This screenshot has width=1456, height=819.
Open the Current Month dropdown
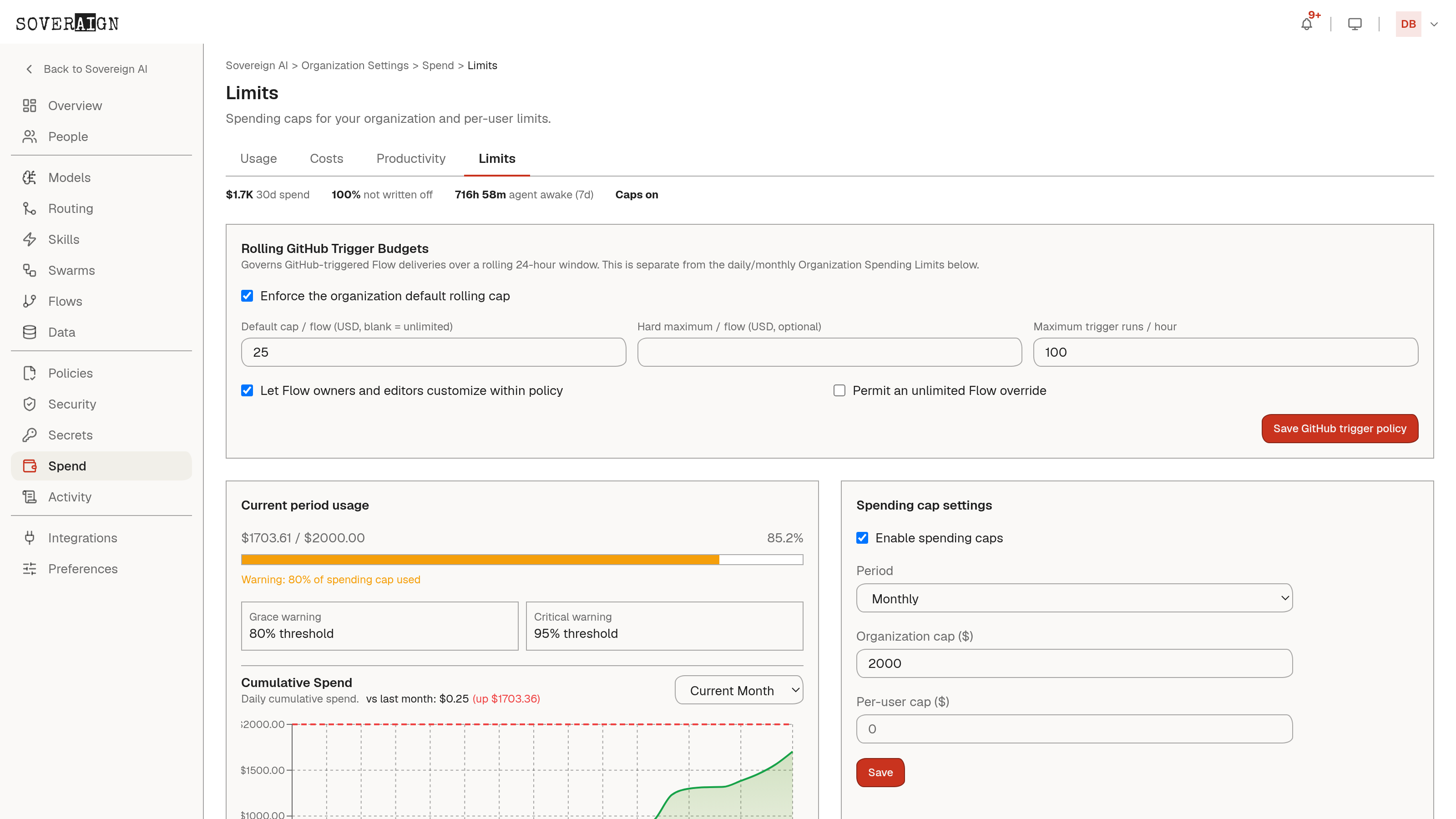coord(739,690)
